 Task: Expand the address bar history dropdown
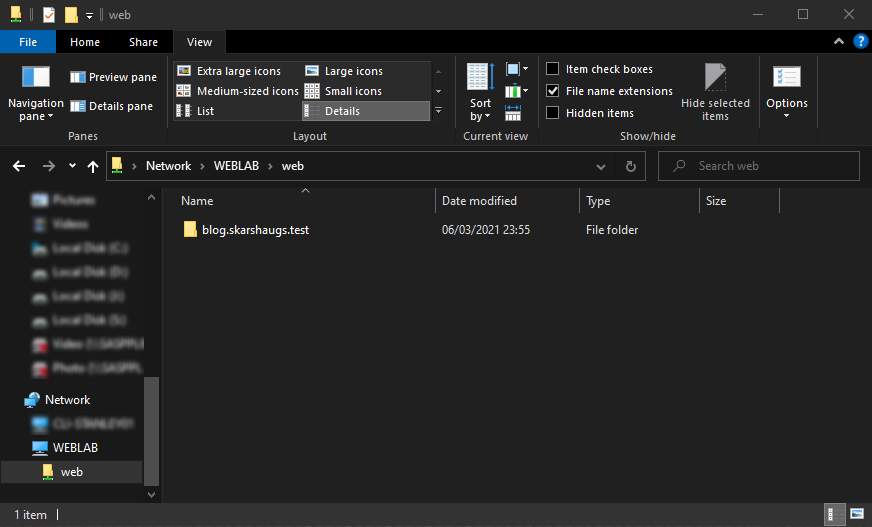(x=601, y=166)
